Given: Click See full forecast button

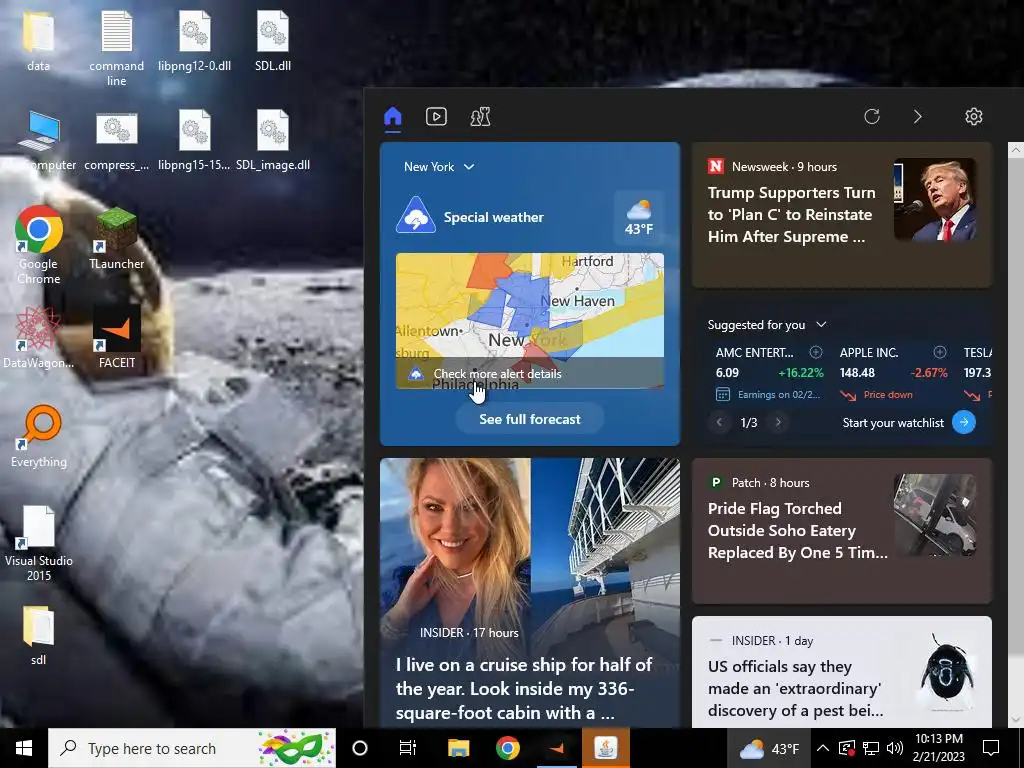Looking at the screenshot, I should pos(530,419).
